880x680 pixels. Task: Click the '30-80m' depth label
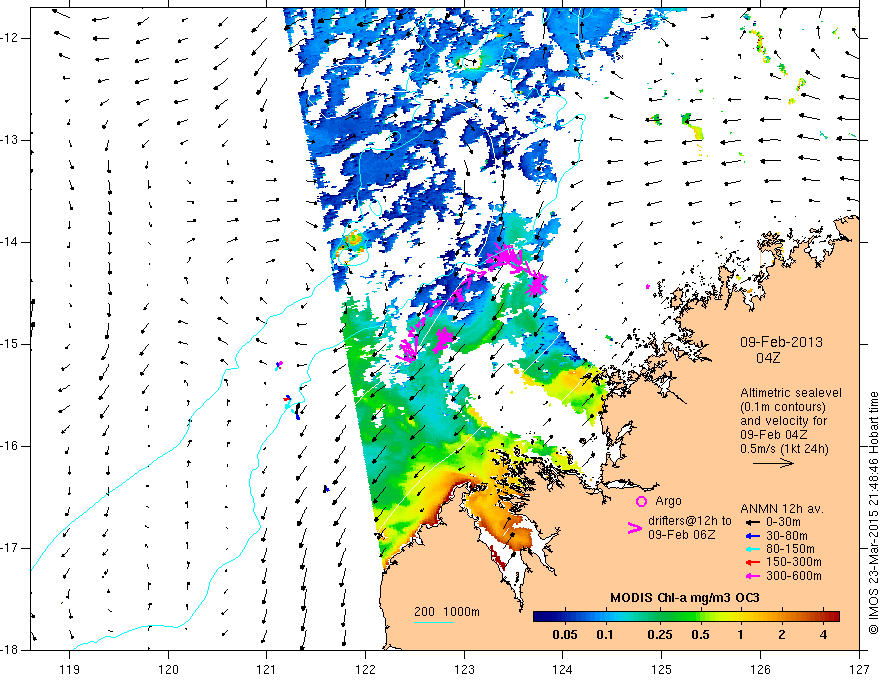point(787,536)
